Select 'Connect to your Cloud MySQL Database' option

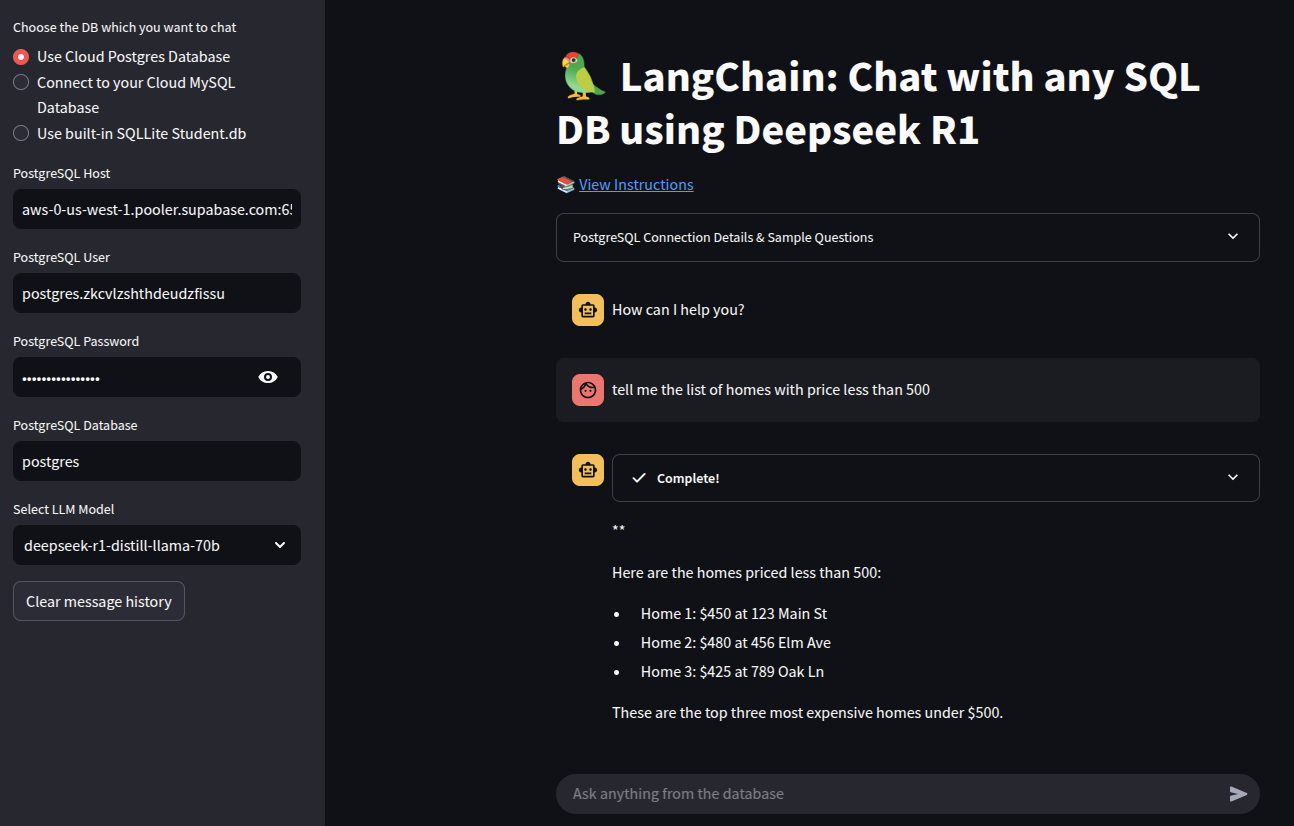(x=21, y=83)
